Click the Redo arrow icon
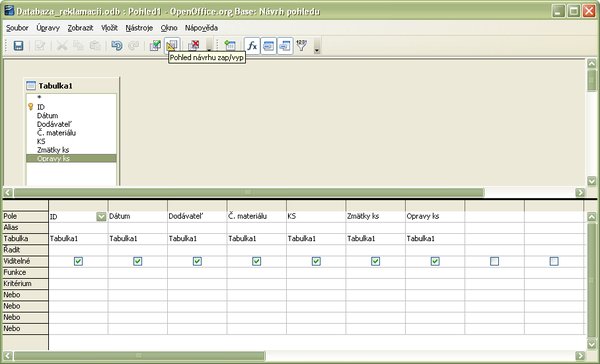Image resolution: width=600 pixels, height=364 pixels. tap(133, 46)
